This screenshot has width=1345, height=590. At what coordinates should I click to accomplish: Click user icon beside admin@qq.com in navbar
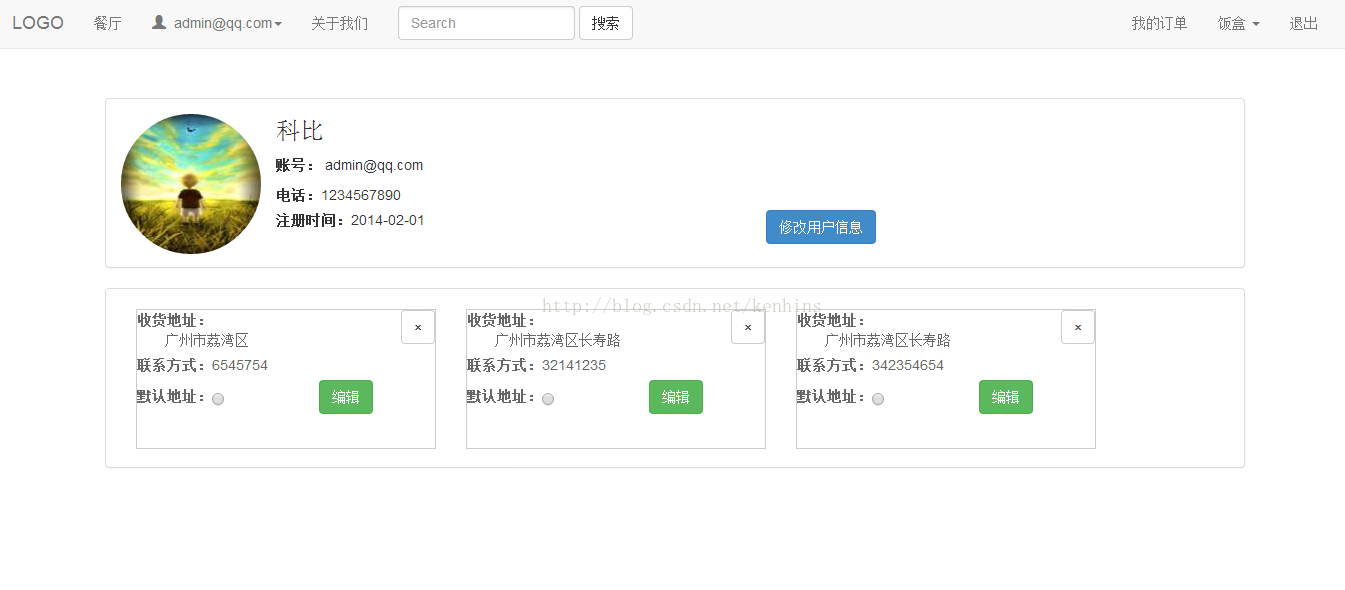point(159,22)
